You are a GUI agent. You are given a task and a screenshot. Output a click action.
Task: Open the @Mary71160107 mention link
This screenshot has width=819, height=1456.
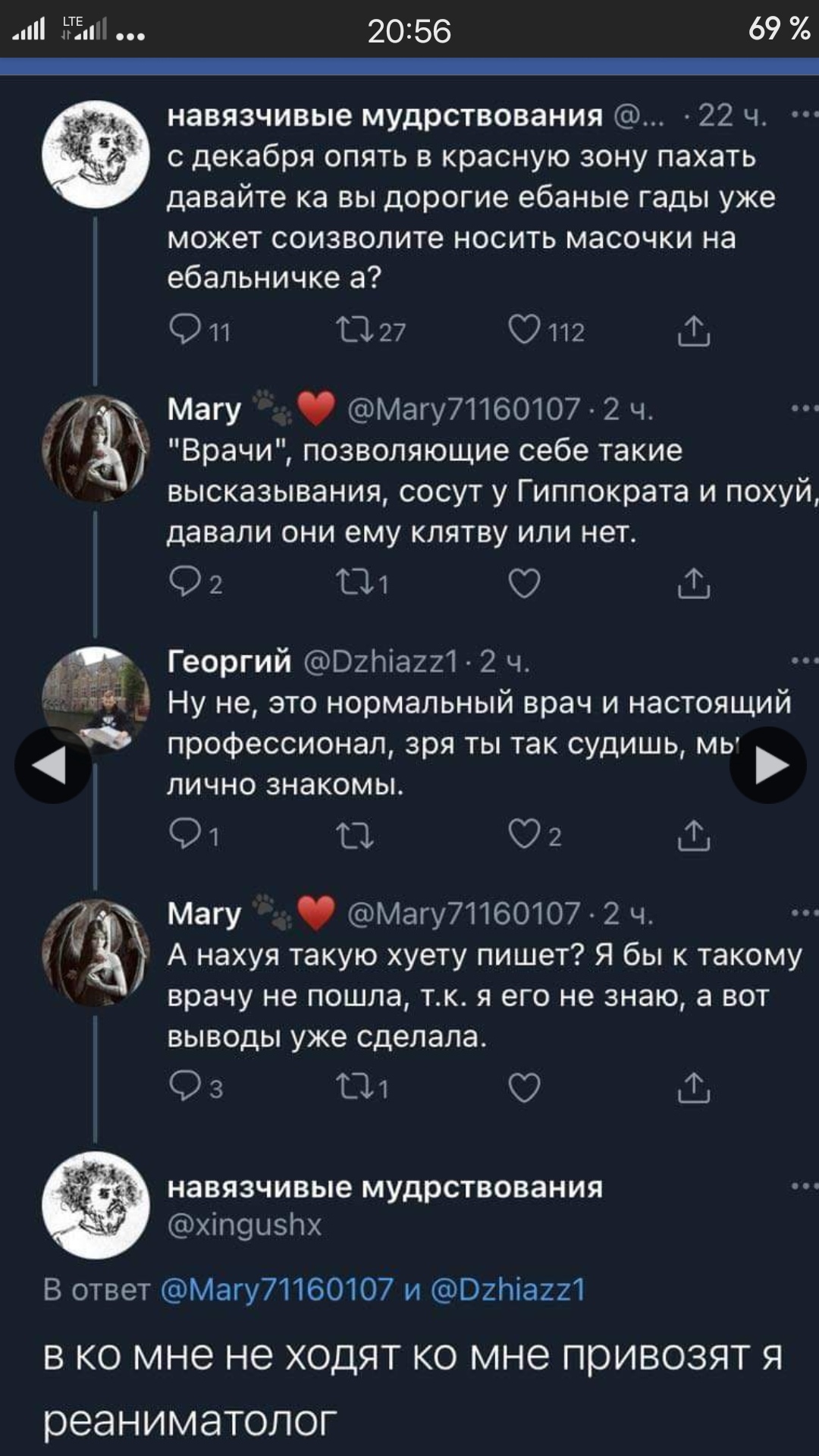pyautogui.click(x=278, y=1289)
